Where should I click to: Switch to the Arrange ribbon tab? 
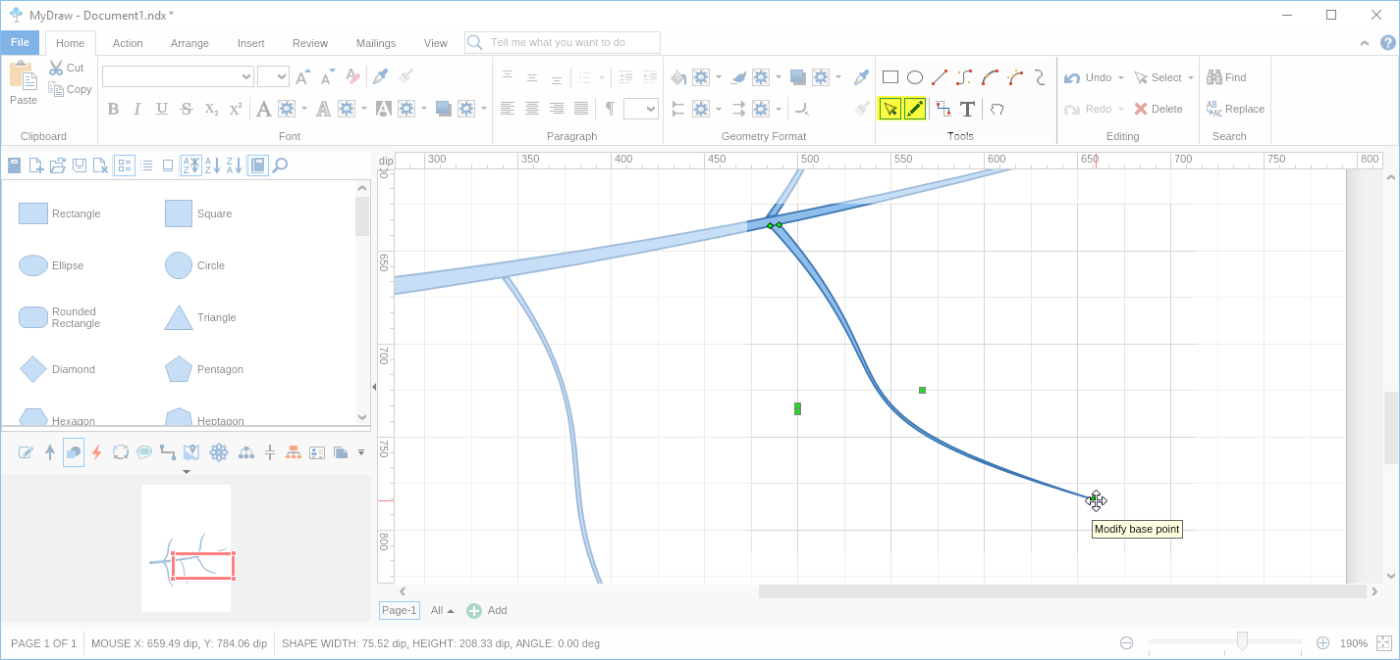[189, 43]
